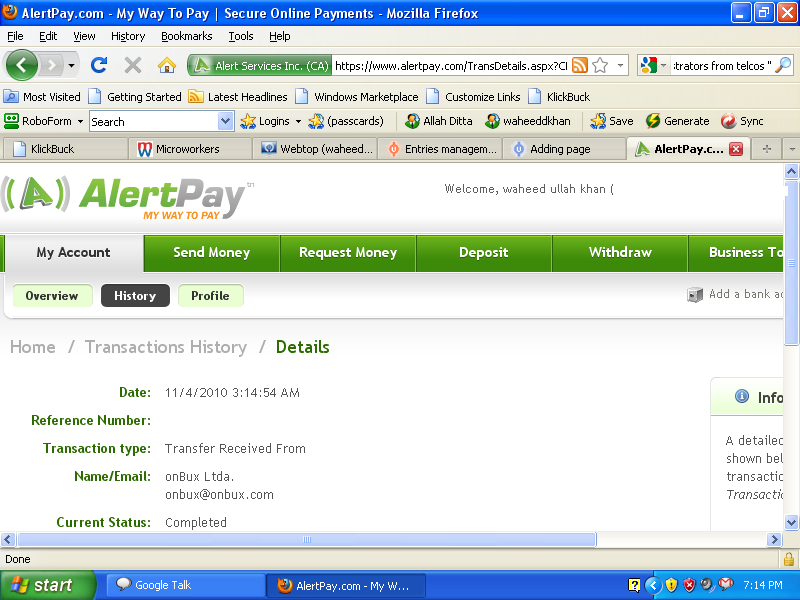
Task: Click the RSS feed icon in address bar
Action: point(580,65)
